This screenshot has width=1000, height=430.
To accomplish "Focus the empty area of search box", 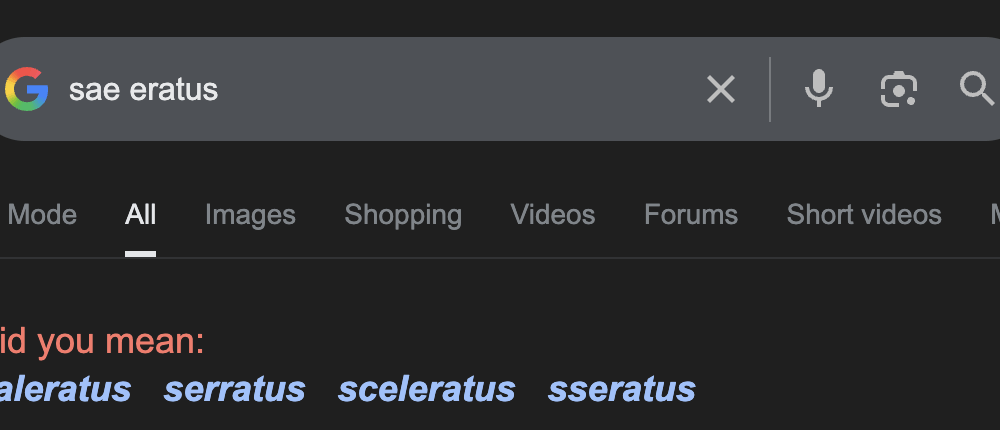I will (450, 90).
